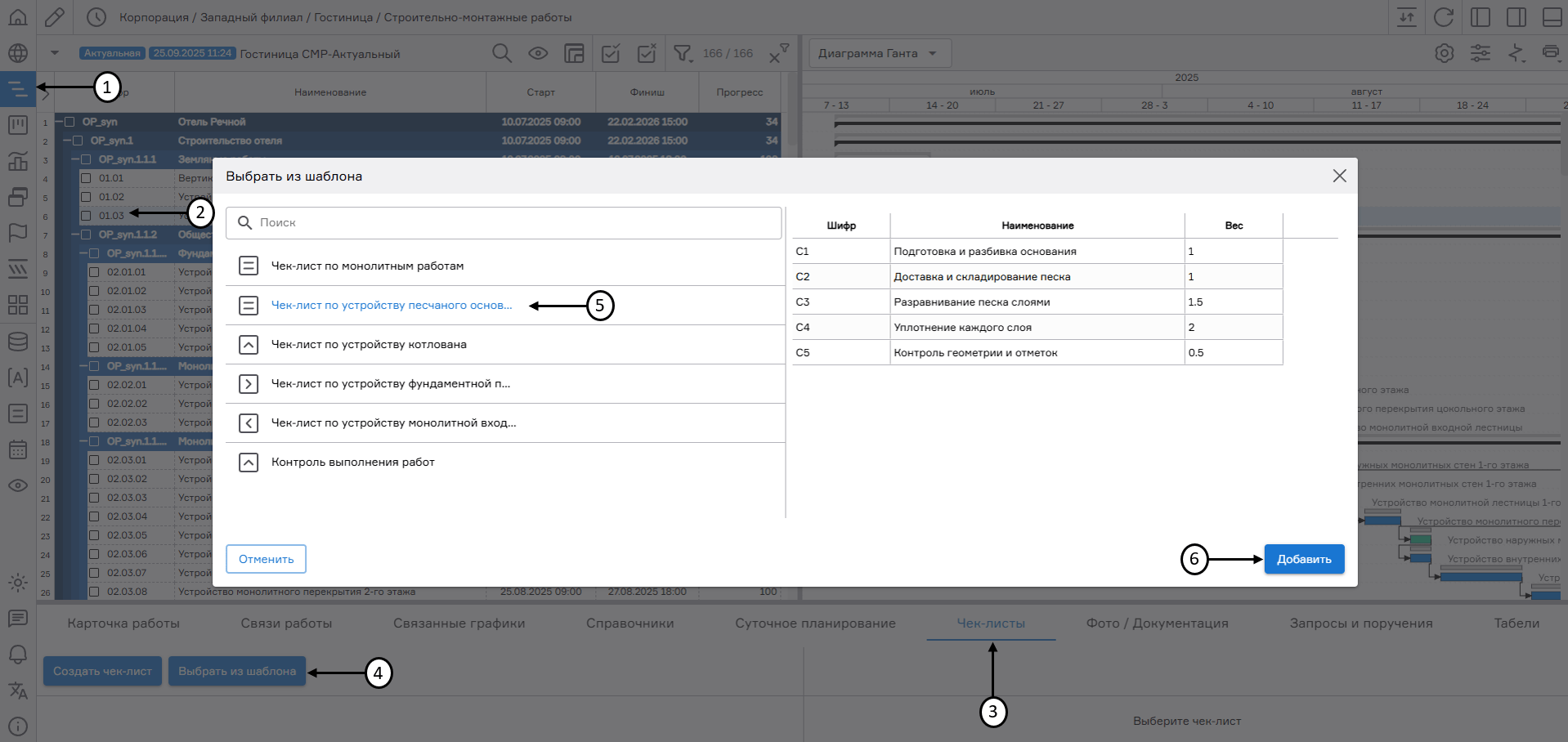Click the magnifier search icon in the schedule toolbar
The height and width of the screenshot is (742, 1568).
(502, 54)
